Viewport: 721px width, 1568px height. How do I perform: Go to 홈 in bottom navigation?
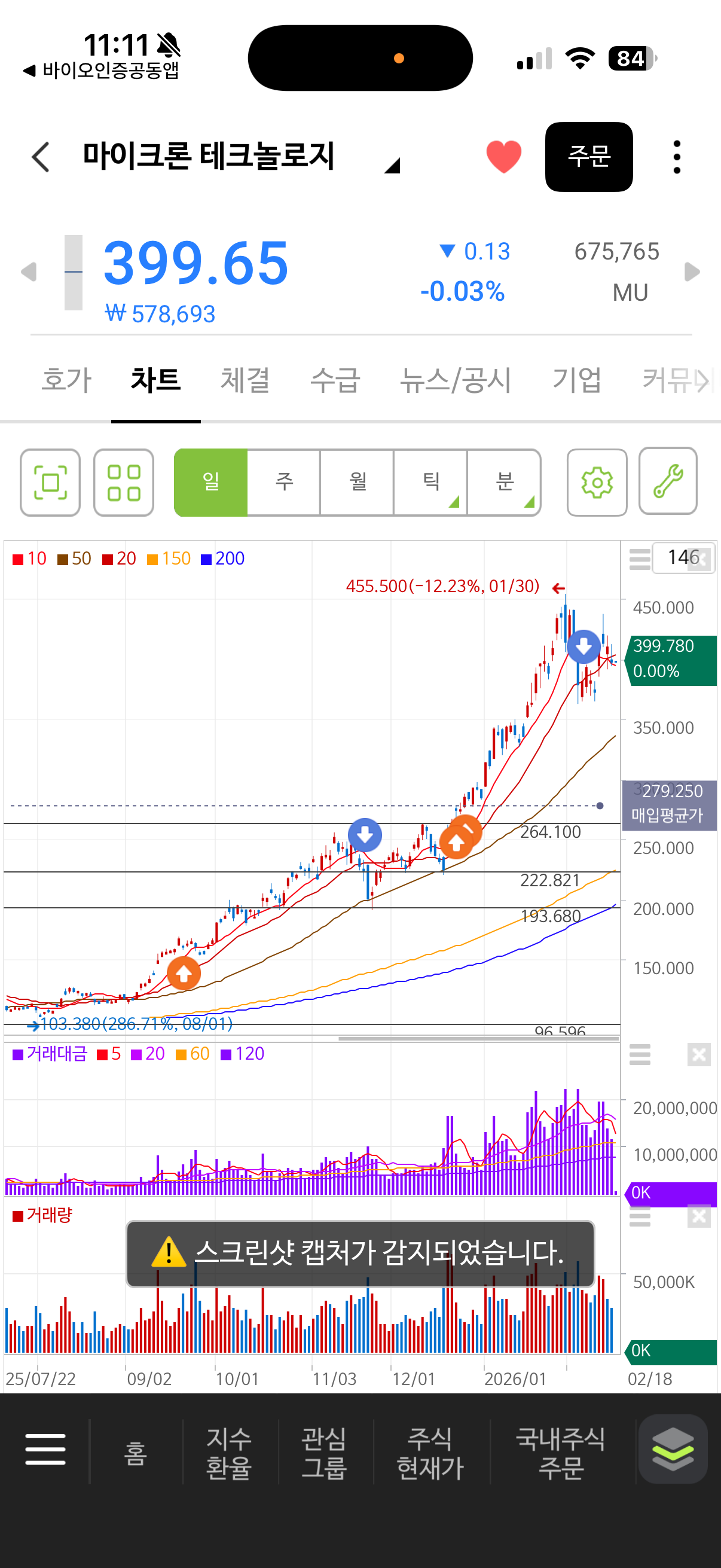click(x=136, y=1453)
